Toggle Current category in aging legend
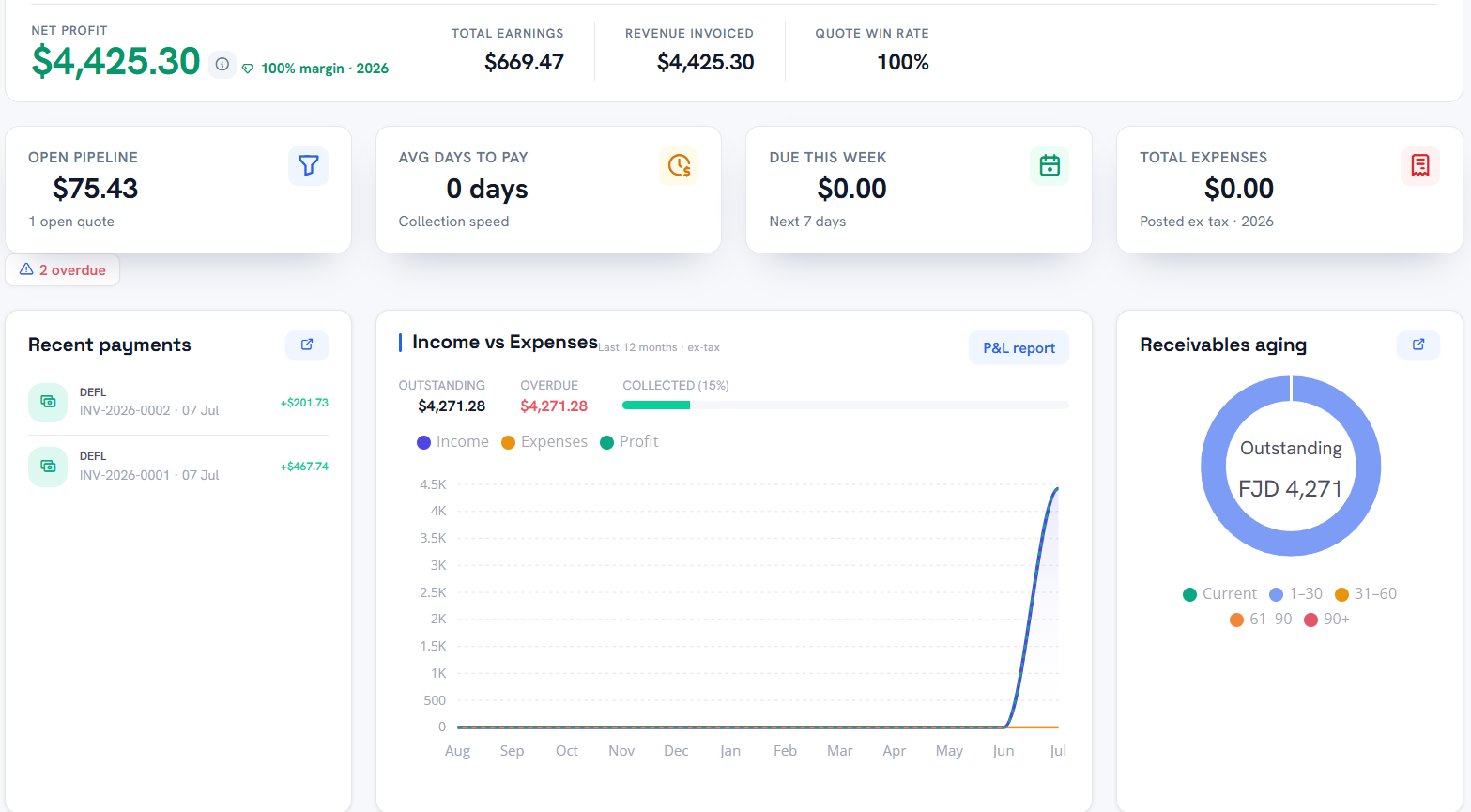 click(1219, 594)
